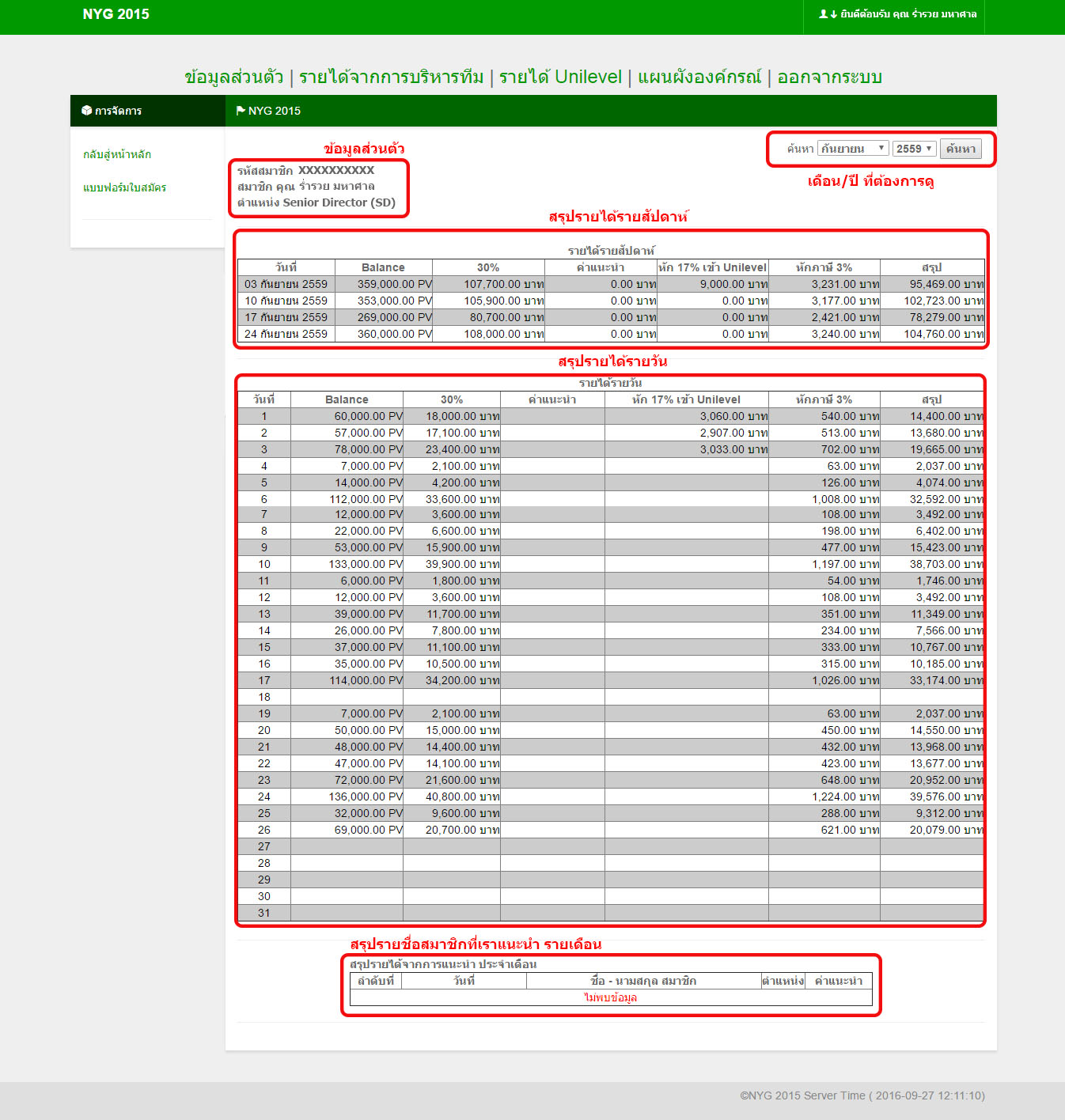Go to ข้อมูลส่วนตัว in the top navigation

[x=233, y=77]
